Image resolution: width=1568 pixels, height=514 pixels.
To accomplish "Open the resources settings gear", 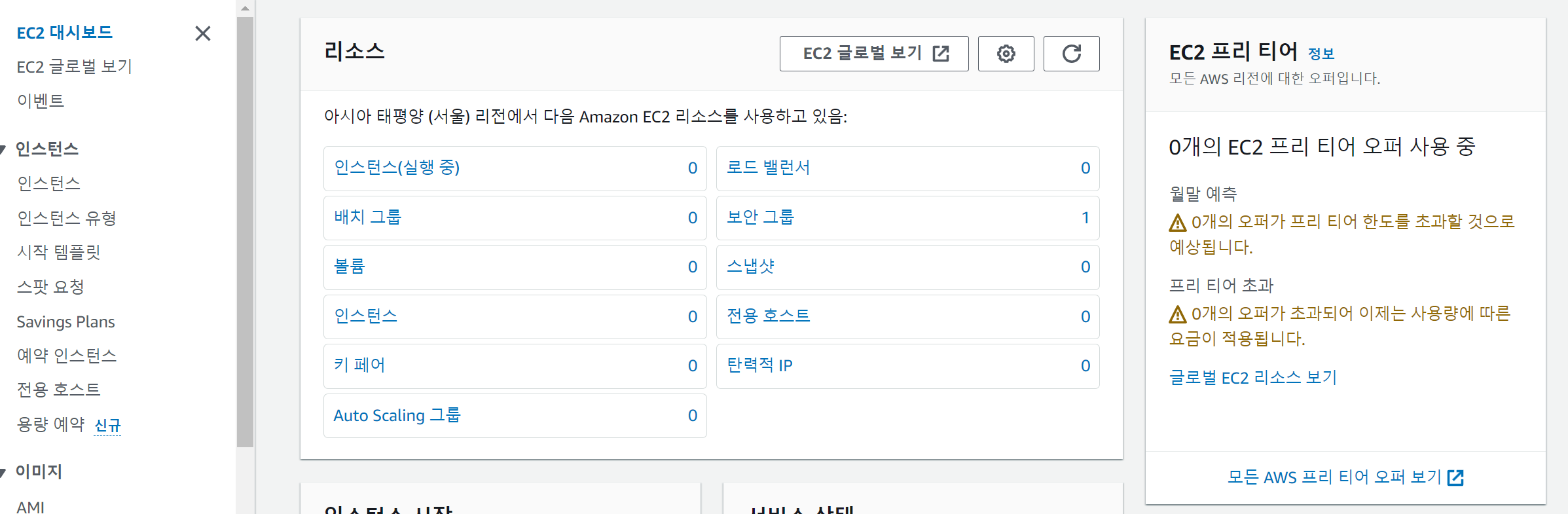I will coord(1006,54).
